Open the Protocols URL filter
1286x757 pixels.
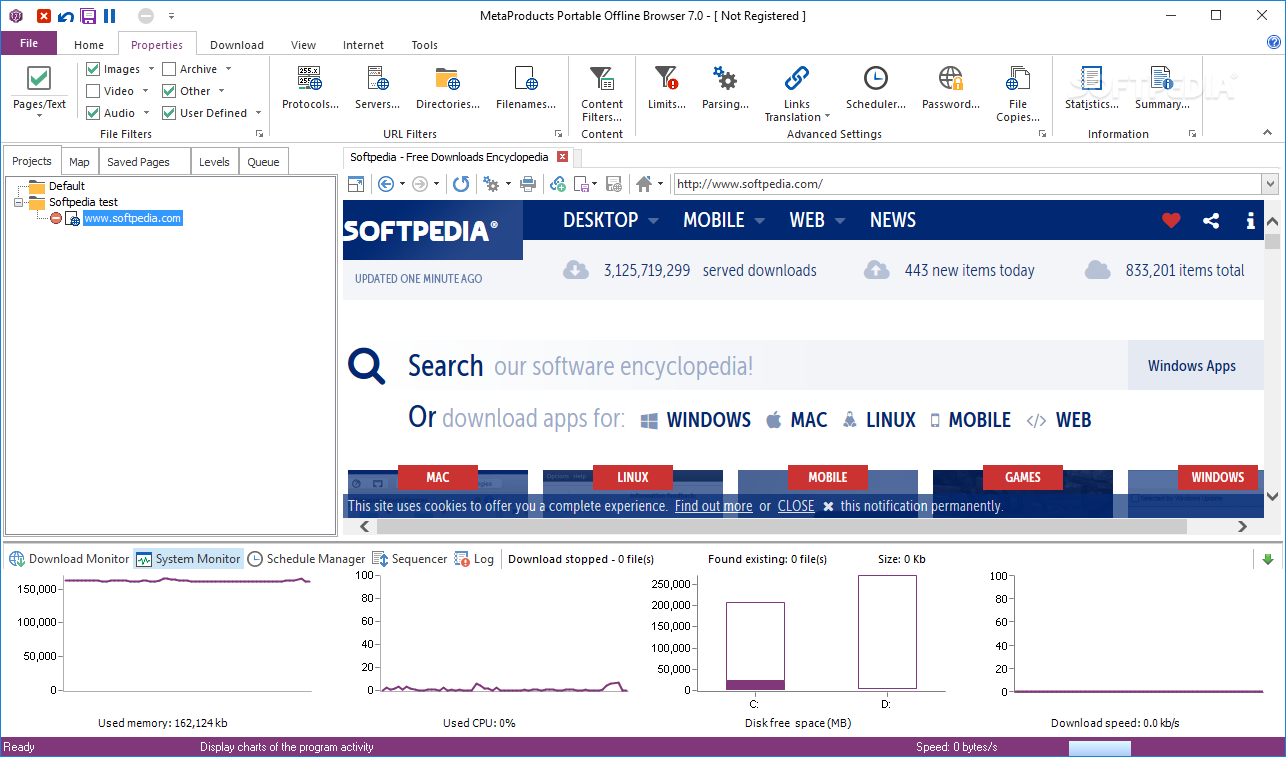click(310, 88)
